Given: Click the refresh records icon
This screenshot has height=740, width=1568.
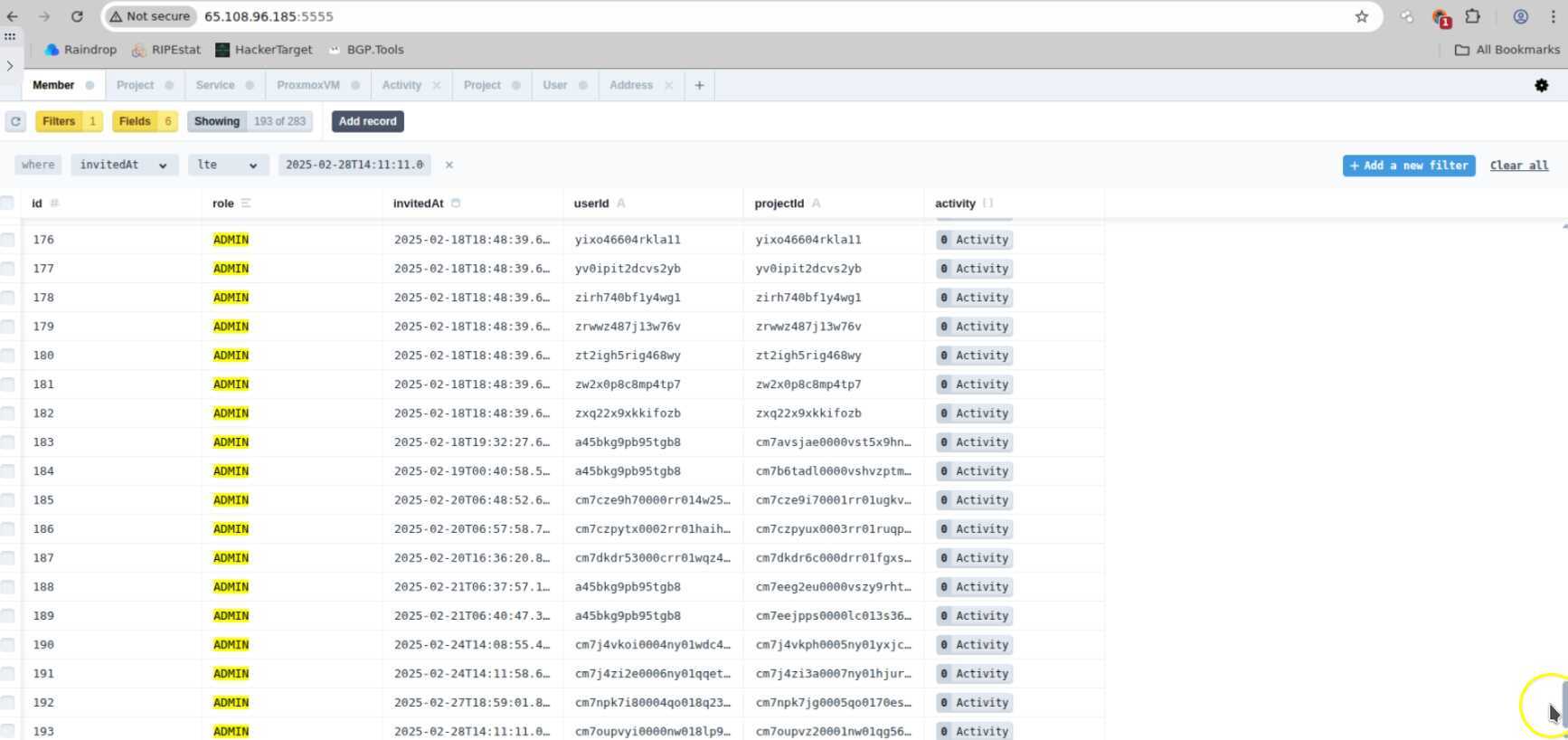Looking at the screenshot, I should [x=15, y=121].
